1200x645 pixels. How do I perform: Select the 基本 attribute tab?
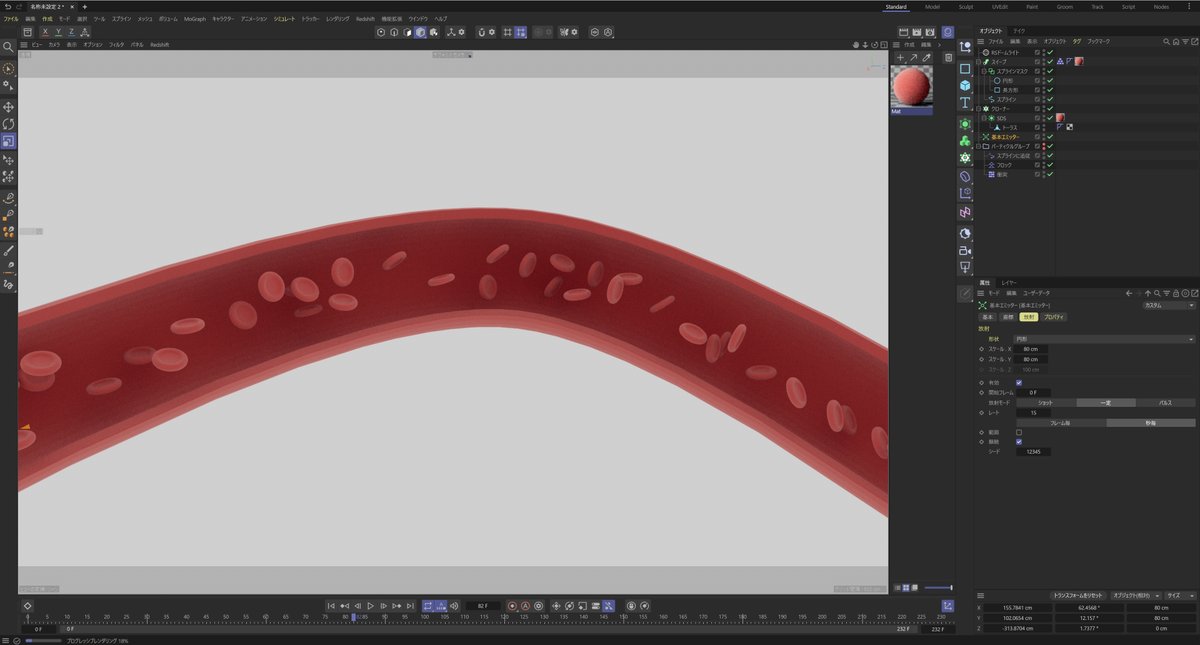[987, 316]
